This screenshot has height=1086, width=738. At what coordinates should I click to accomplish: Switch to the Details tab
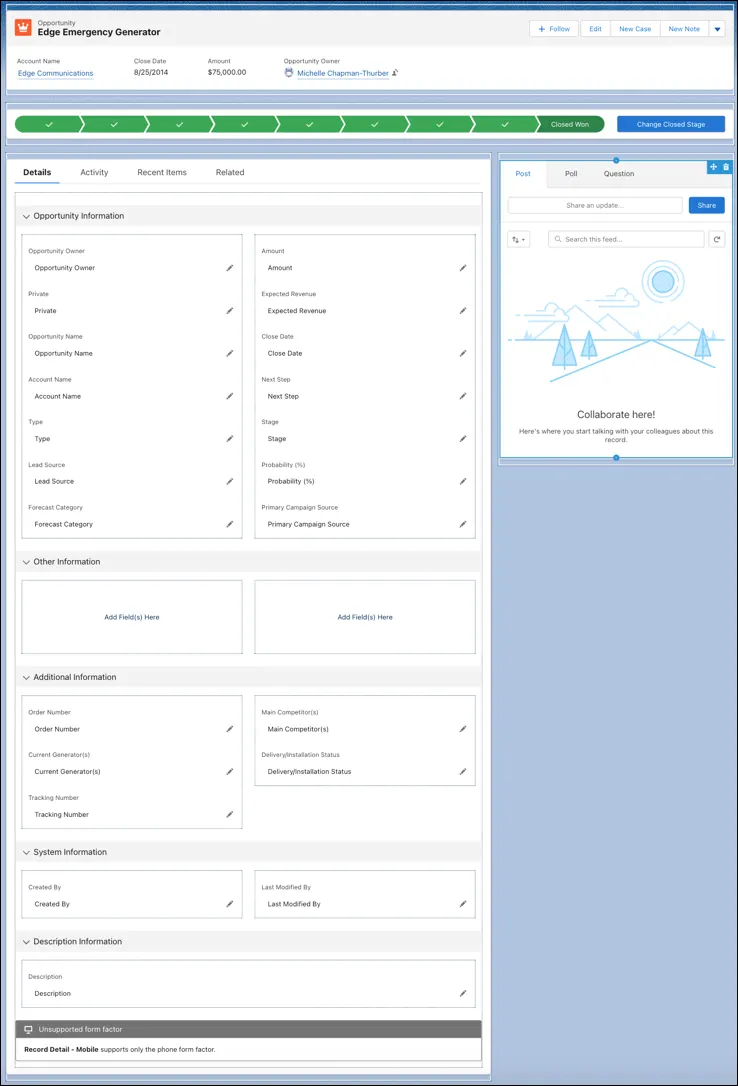37,172
